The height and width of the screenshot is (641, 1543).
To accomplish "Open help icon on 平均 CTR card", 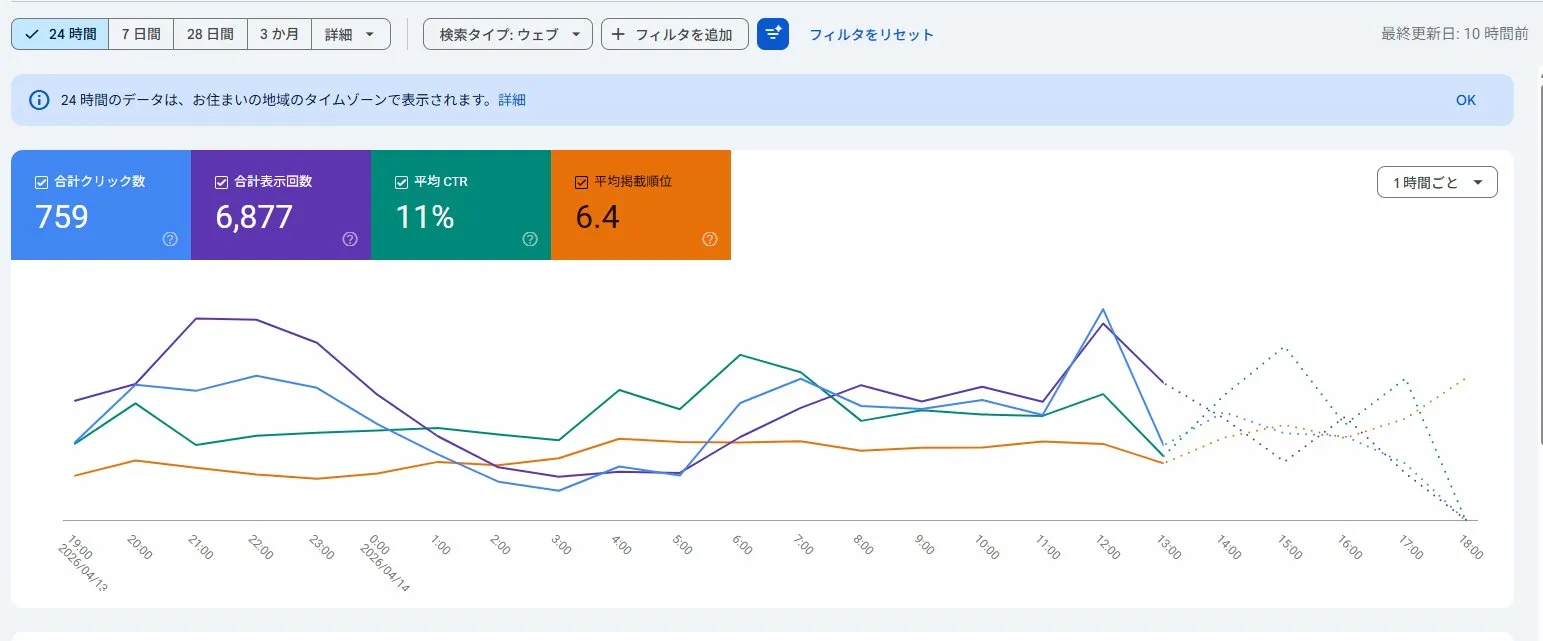I will [530, 239].
